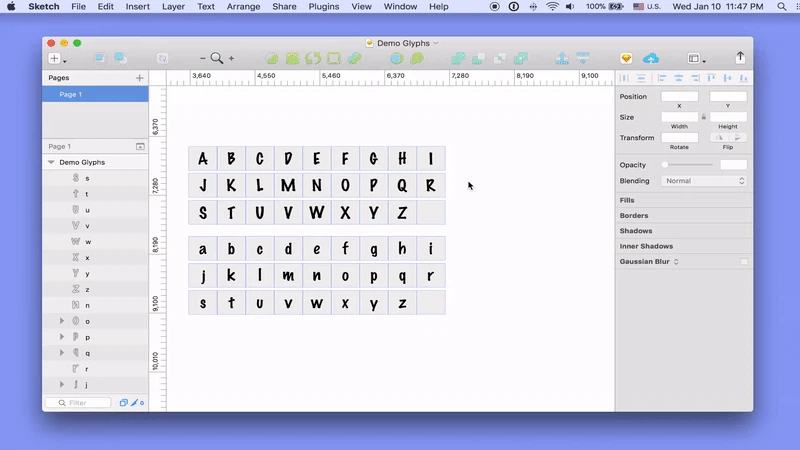
Task: Click the layer Filter search field
Action: pos(78,403)
